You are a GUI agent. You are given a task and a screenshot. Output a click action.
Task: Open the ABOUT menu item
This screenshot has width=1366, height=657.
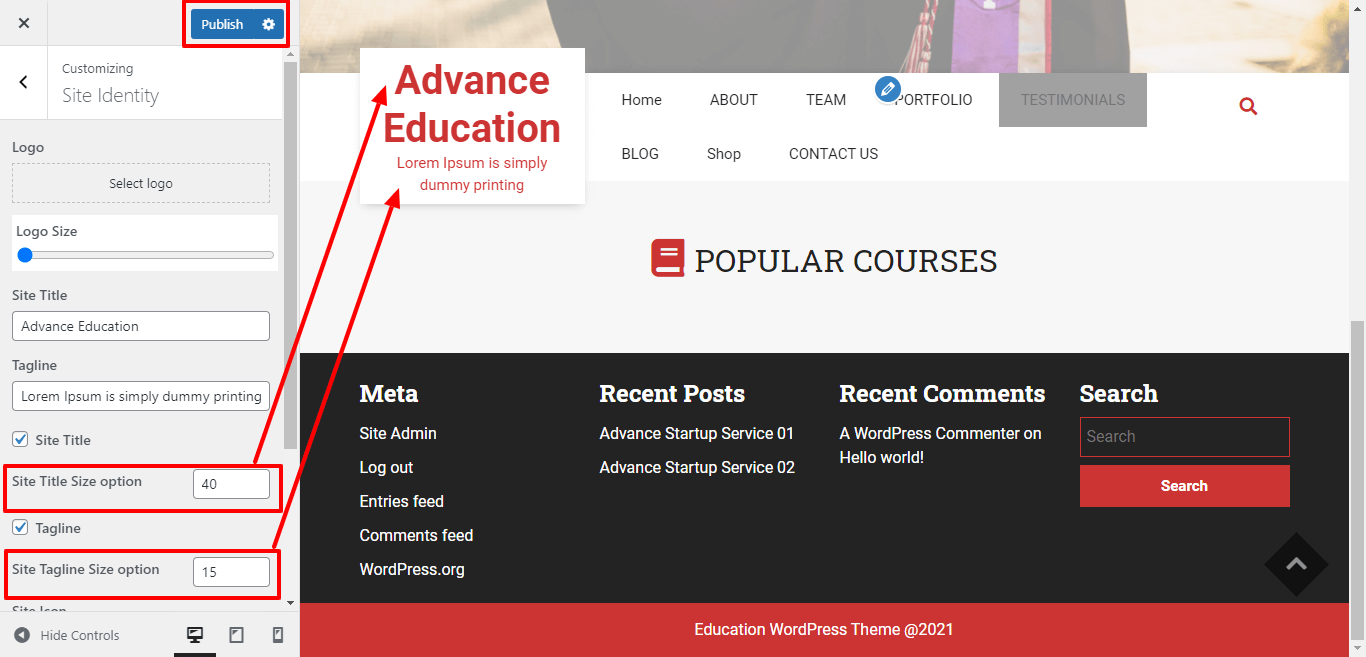733,100
